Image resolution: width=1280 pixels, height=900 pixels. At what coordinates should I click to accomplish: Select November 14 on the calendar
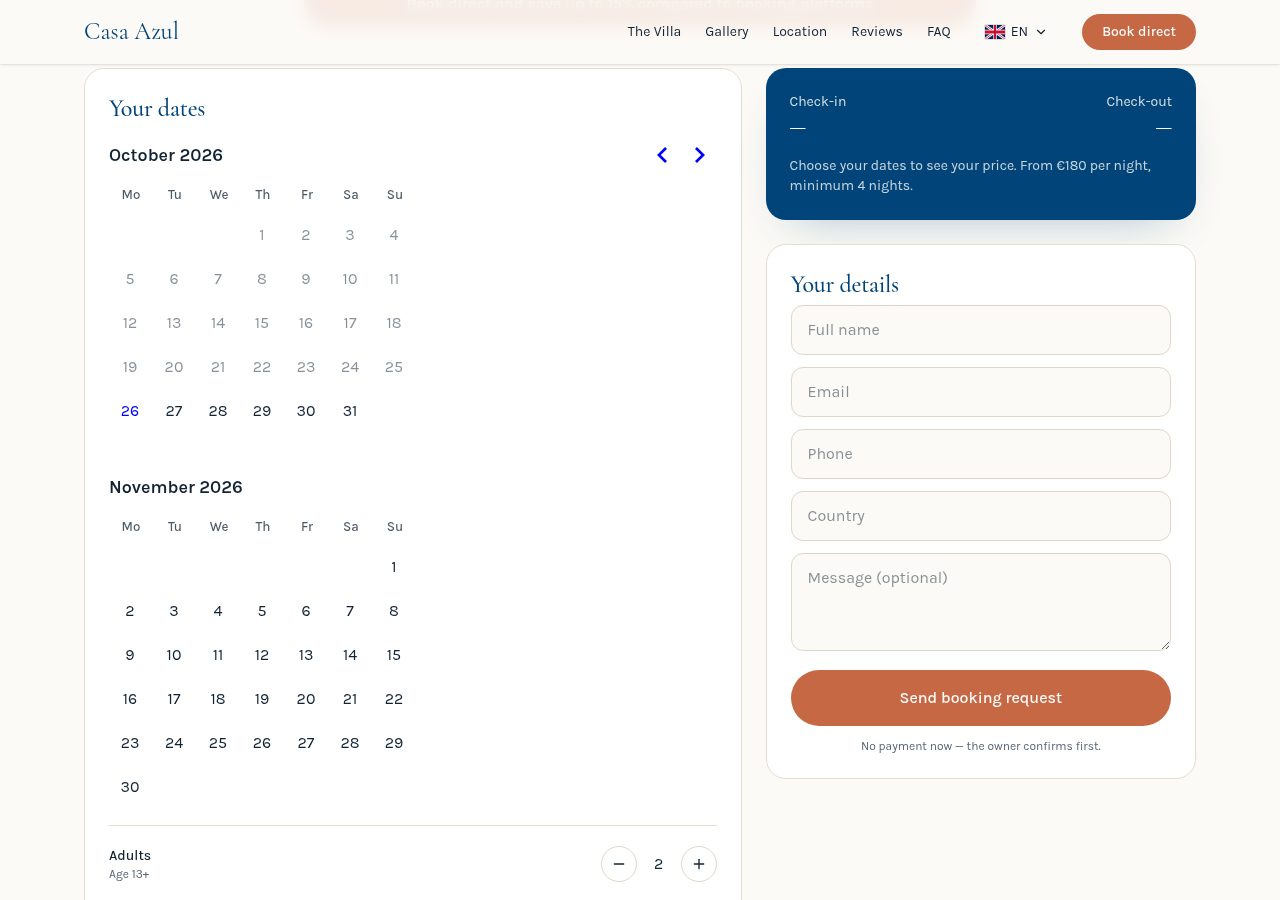pyautogui.click(x=350, y=655)
